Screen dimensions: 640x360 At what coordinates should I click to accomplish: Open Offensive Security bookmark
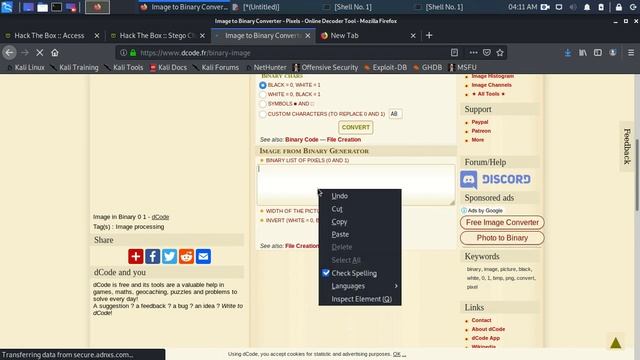coord(325,67)
